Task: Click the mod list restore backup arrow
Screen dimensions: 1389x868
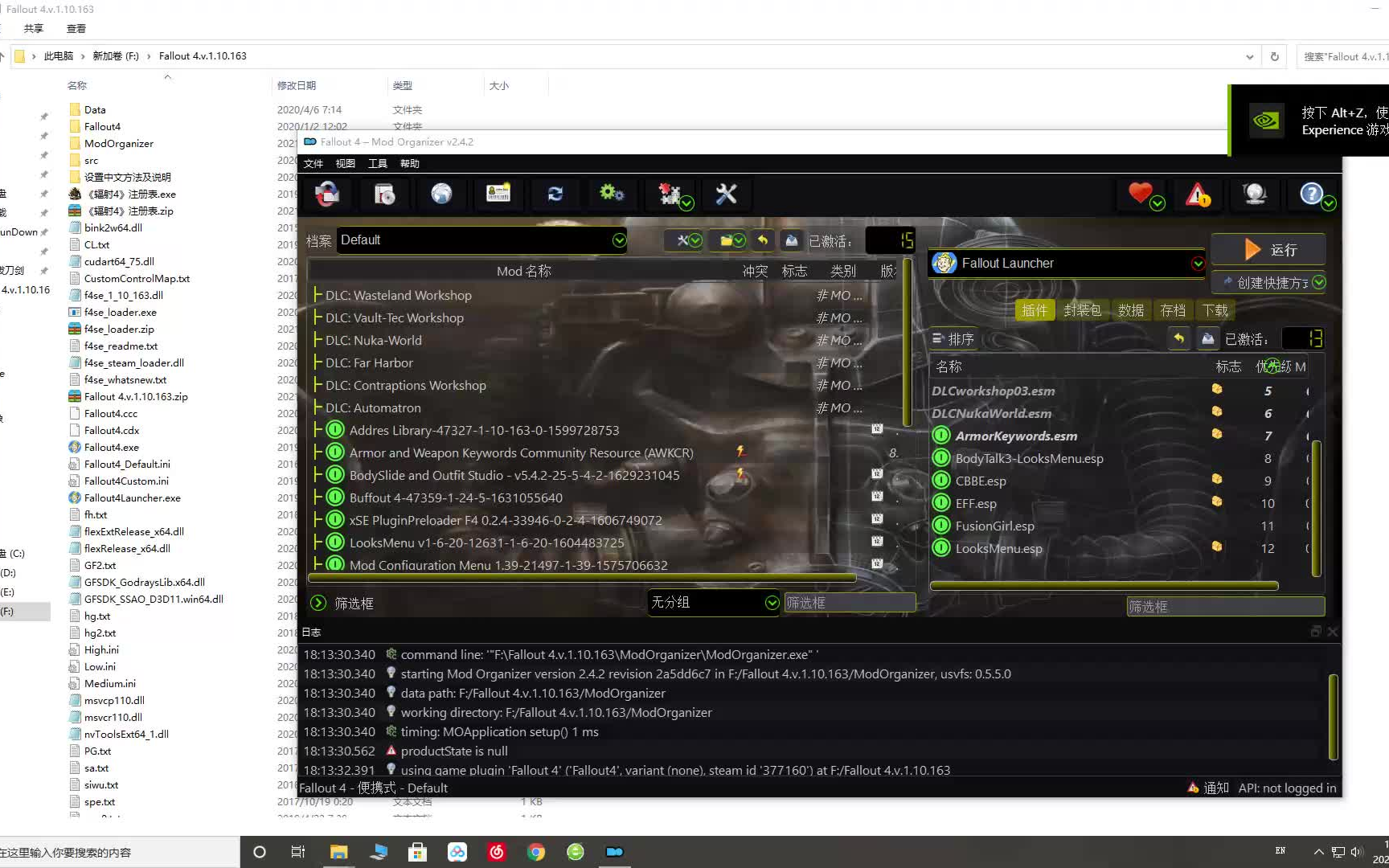Action: (762, 240)
